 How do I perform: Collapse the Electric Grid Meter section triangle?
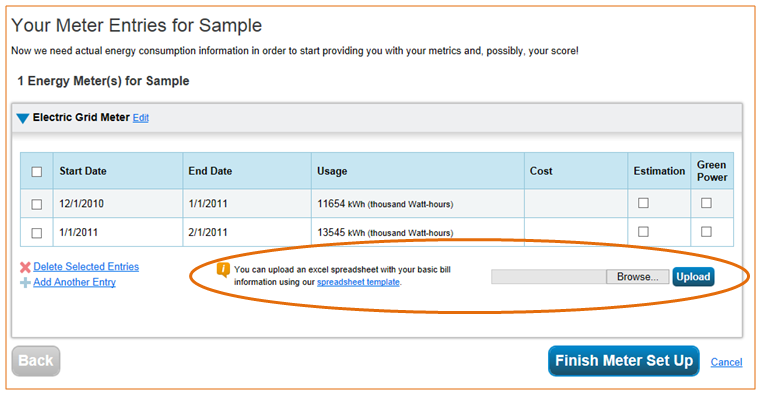pyautogui.click(x=23, y=118)
